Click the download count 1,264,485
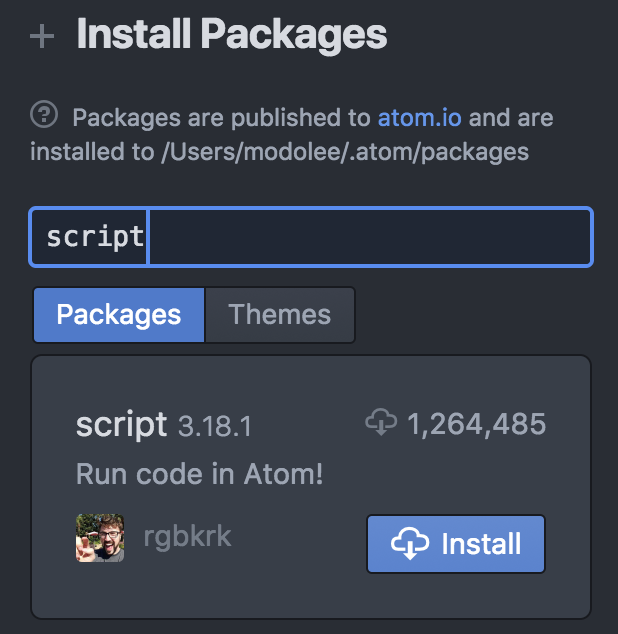The width and height of the screenshot is (618, 634). click(477, 425)
